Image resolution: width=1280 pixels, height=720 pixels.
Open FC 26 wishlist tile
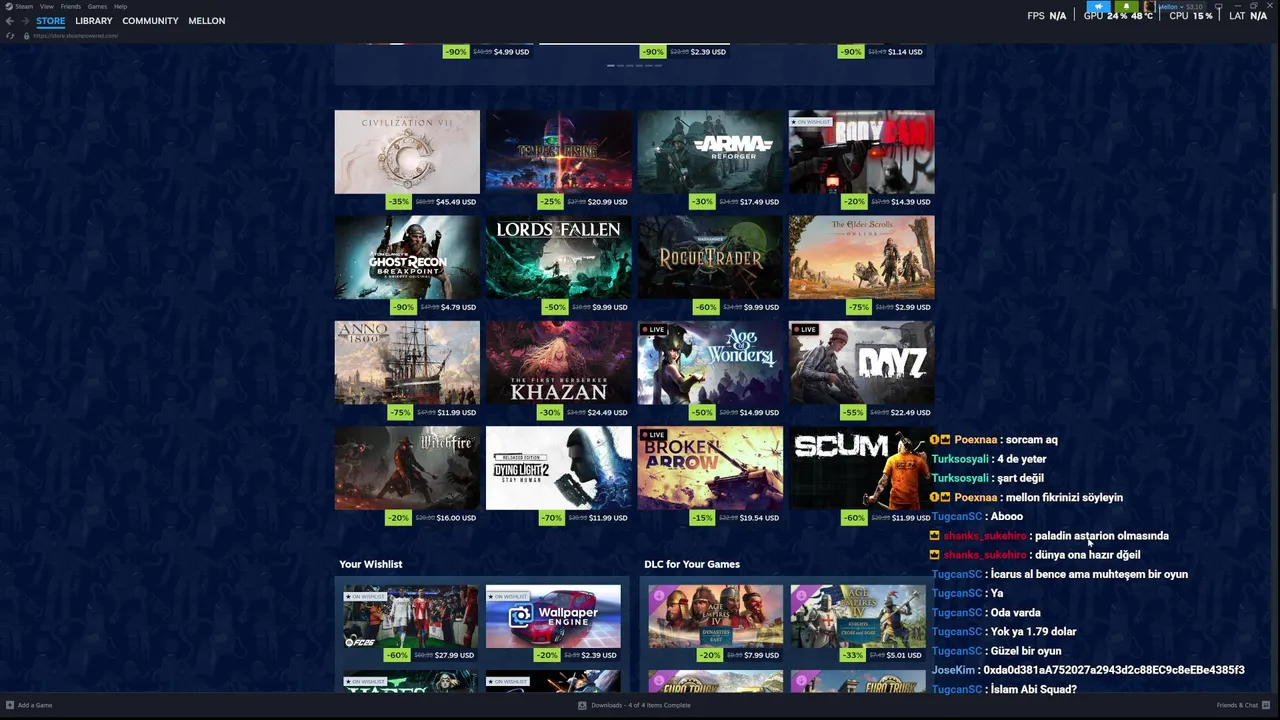(410, 617)
